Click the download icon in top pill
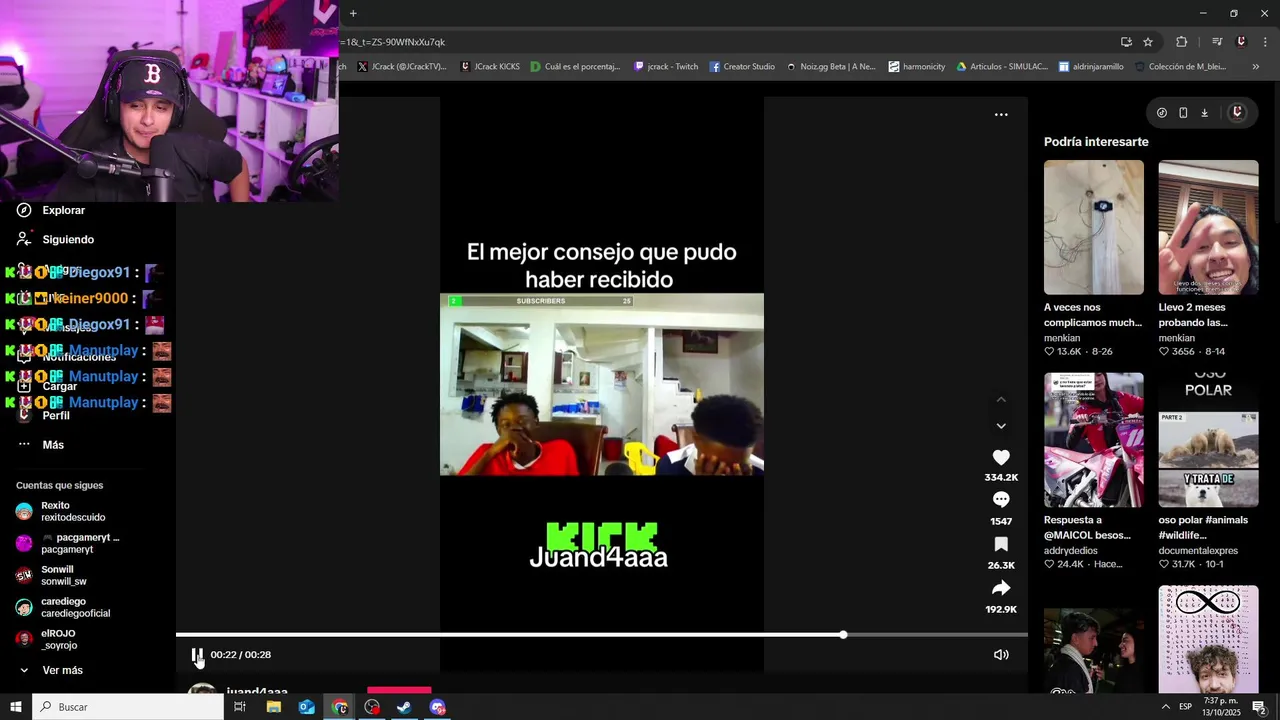 [x=1204, y=113]
